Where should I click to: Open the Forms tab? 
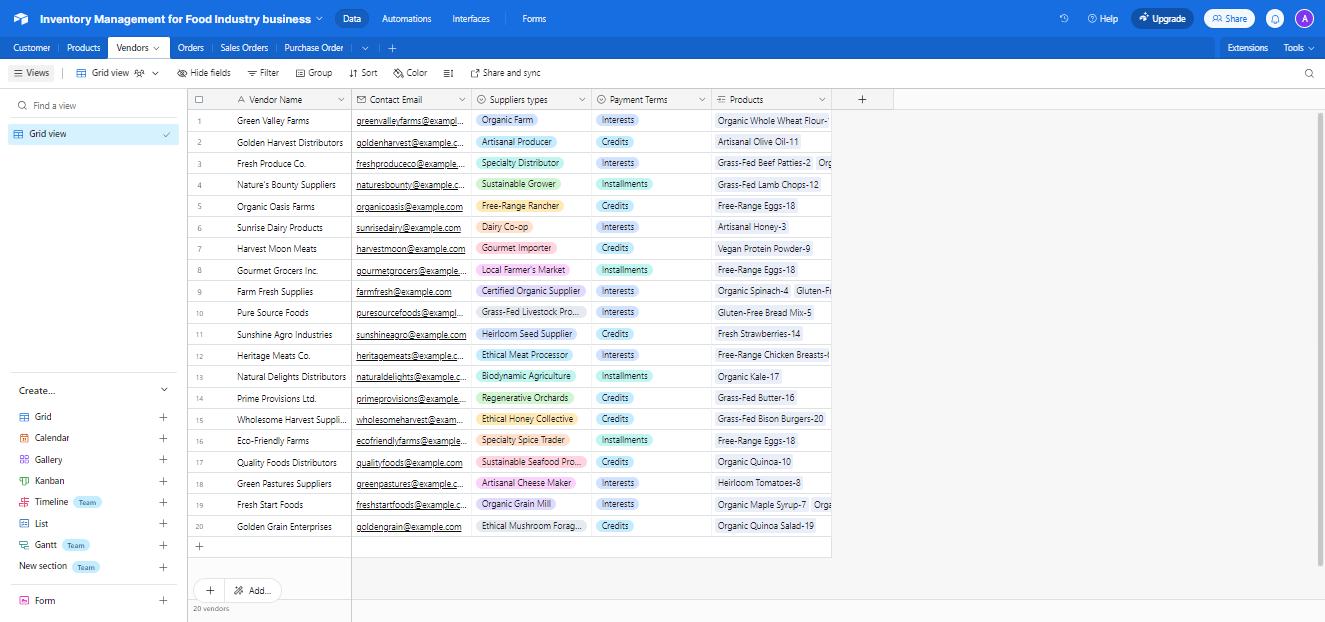pos(534,18)
